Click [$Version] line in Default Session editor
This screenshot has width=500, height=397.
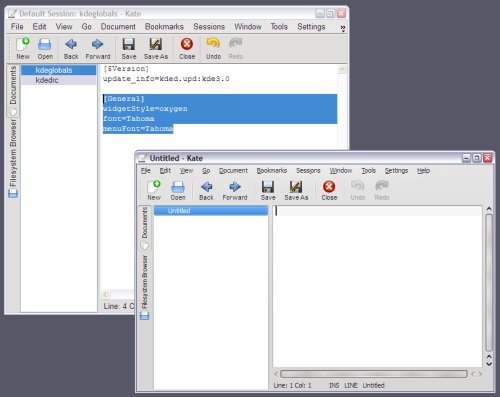tap(126, 69)
